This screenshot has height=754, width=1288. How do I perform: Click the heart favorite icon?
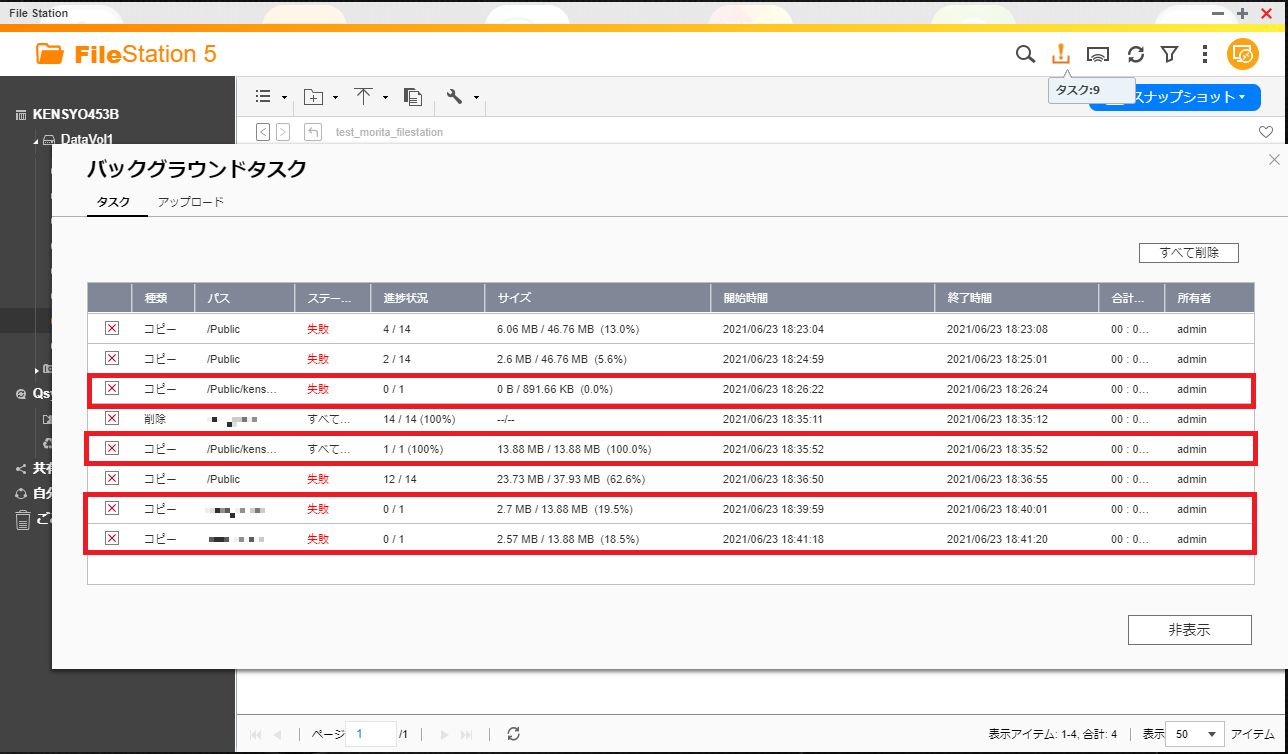point(1265,132)
